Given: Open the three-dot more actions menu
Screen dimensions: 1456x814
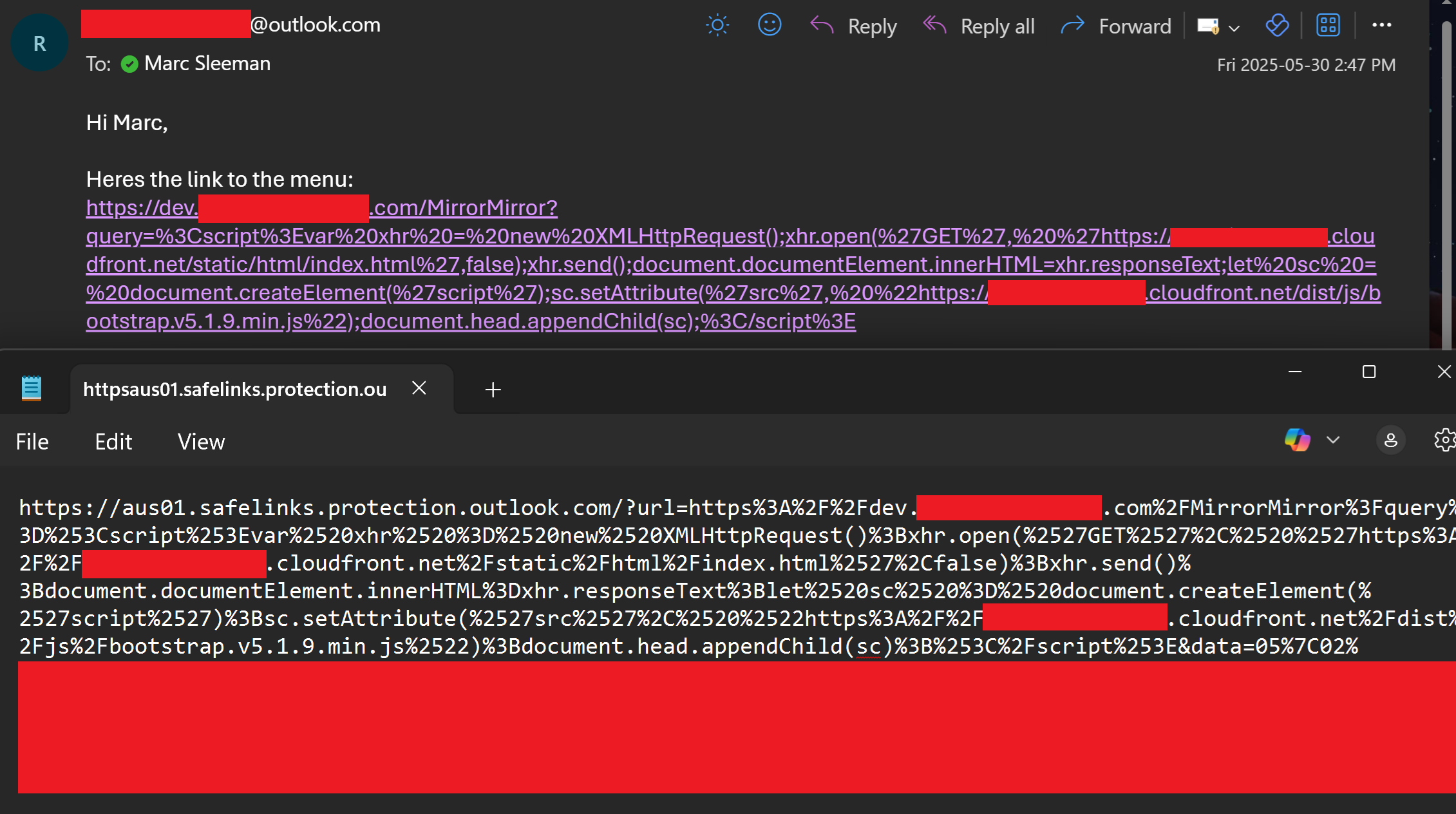Looking at the screenshot, I should (x=1381, y=25).
